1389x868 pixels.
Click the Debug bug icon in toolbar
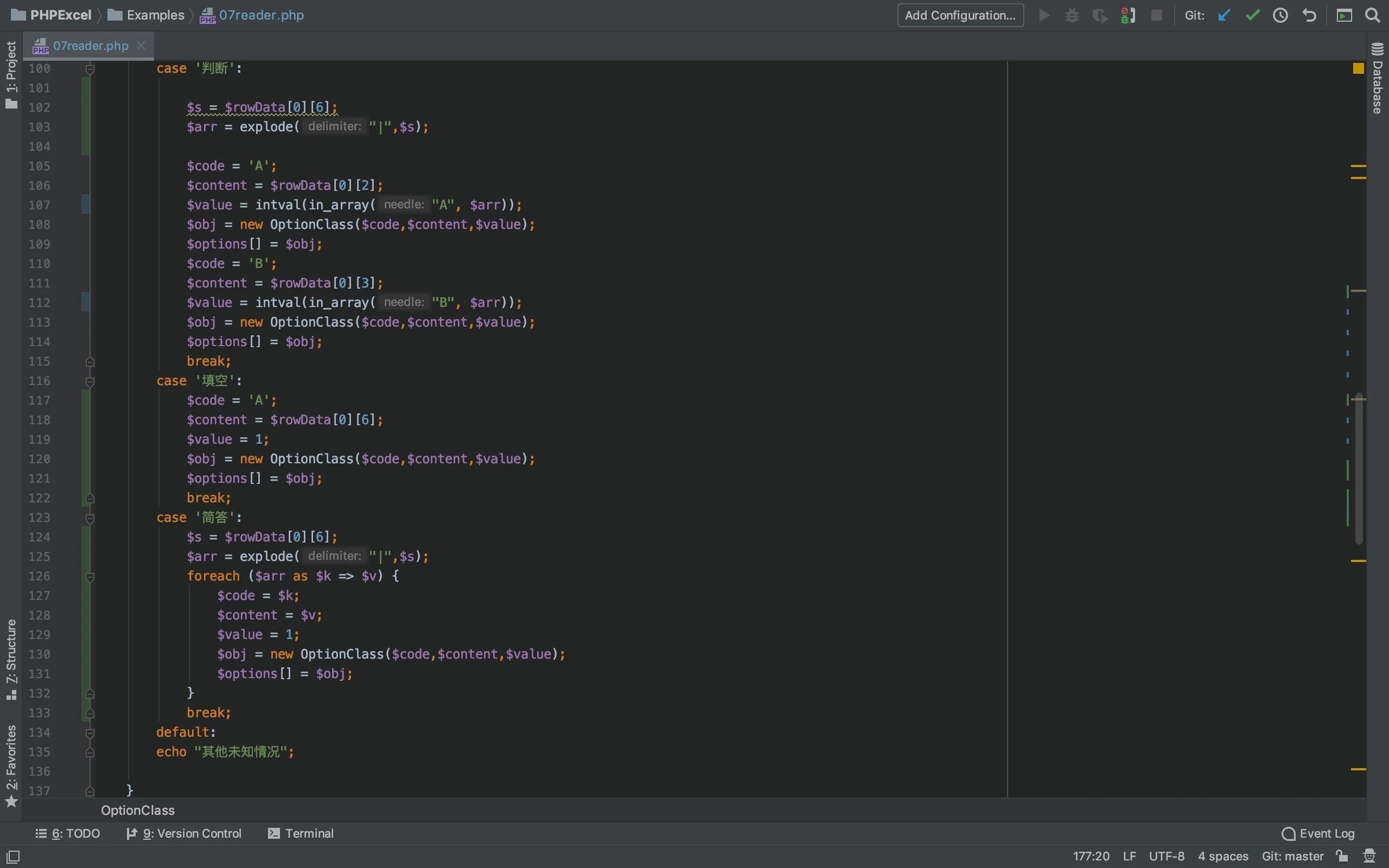(x=1072, y=16)
